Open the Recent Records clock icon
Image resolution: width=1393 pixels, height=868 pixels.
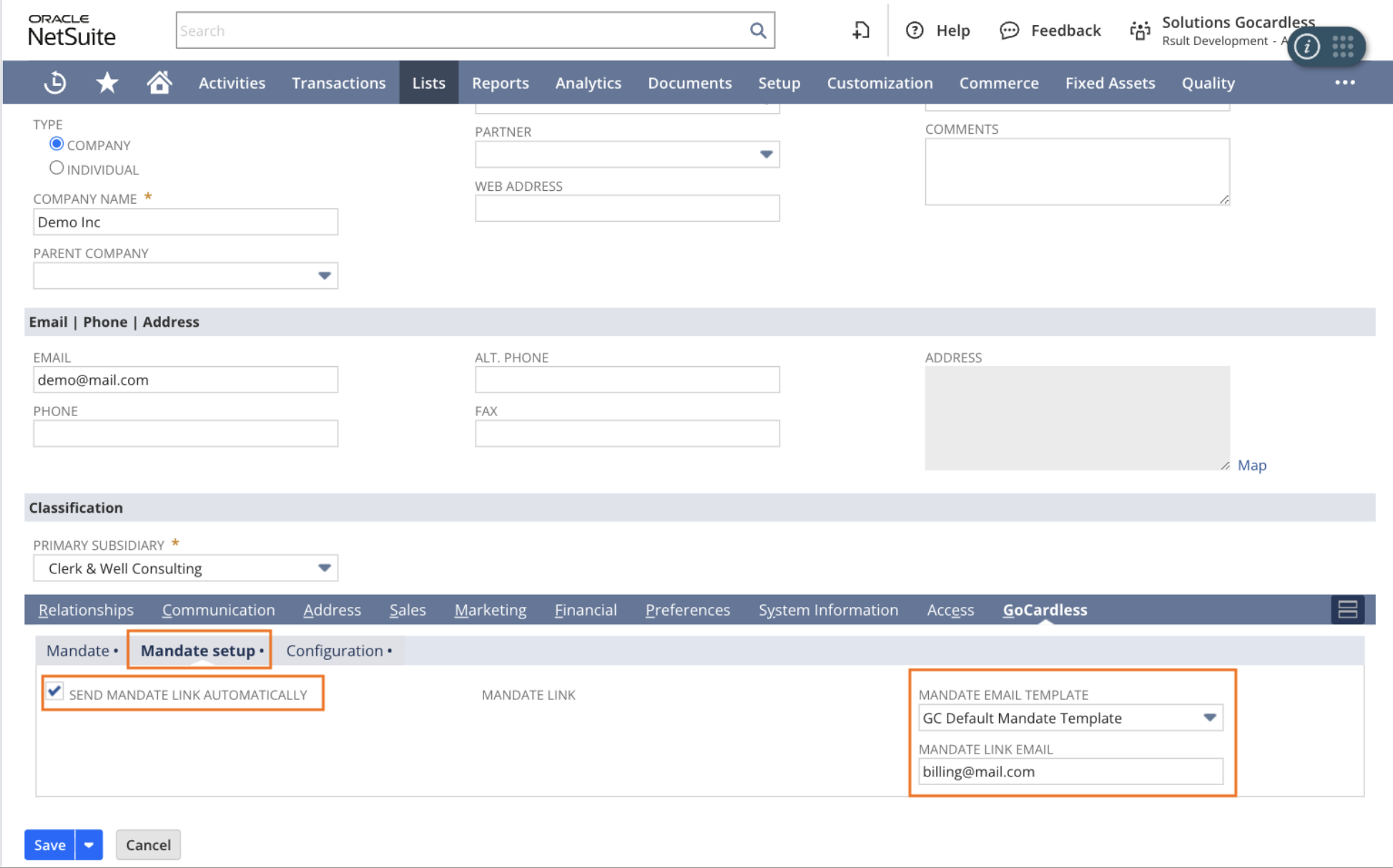55,83
